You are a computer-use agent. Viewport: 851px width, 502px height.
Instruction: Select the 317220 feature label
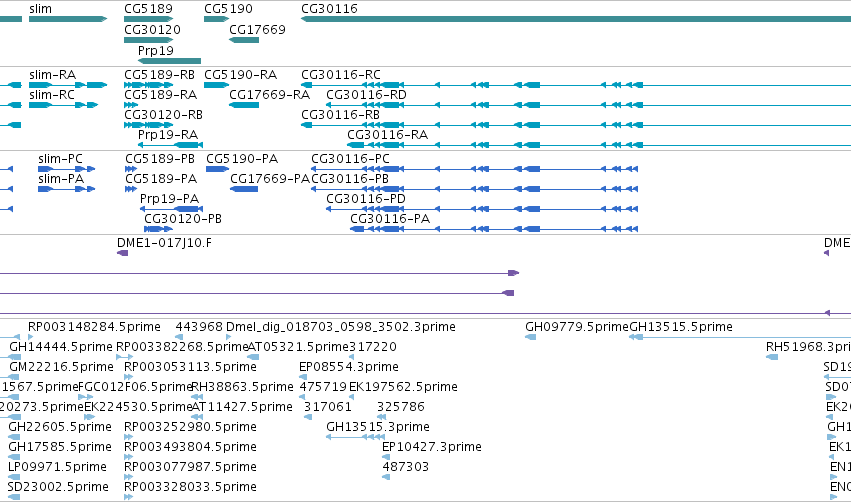click(373, 347)
